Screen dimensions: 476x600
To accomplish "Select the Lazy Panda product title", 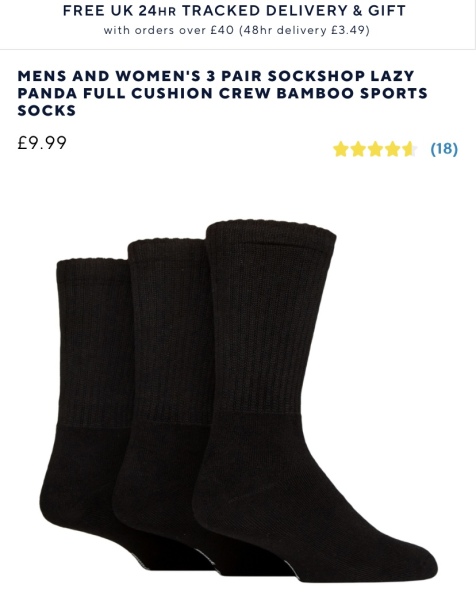I will click(222, 93).
